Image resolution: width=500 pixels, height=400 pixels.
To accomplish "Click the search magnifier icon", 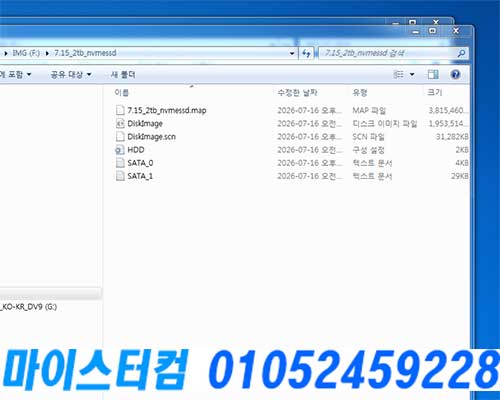I will pyautogui.click(x=462, y=53).
